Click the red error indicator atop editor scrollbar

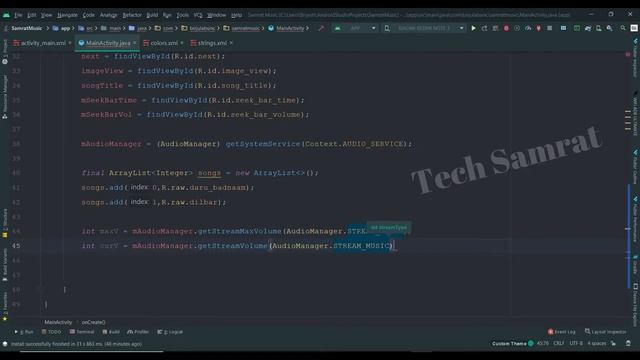tap(628, 54)
